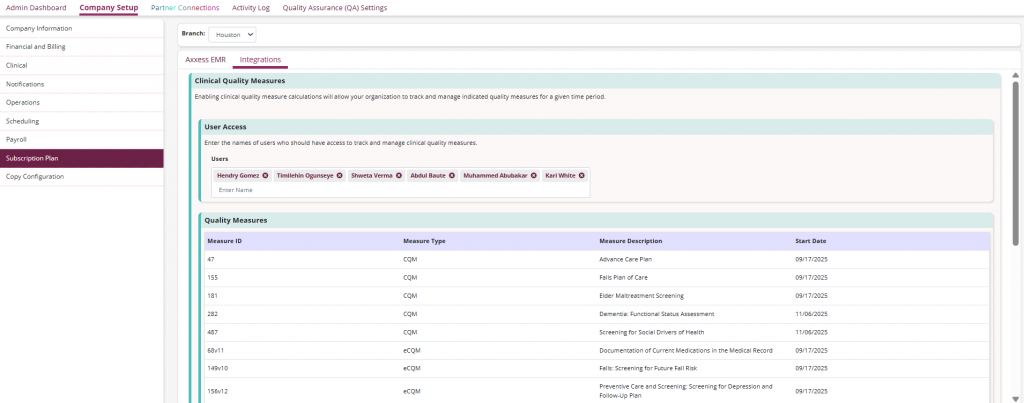
Task: Switch to the Axxess EMR tab
Action: tap(205, 60)
